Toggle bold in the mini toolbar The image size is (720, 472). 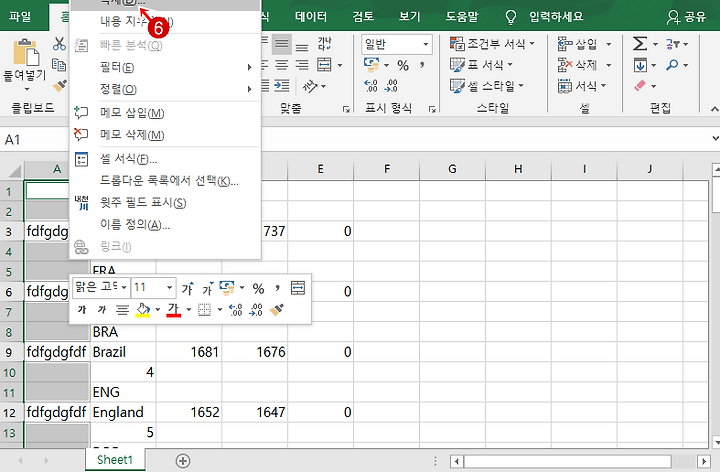click(x=82, y=310)
